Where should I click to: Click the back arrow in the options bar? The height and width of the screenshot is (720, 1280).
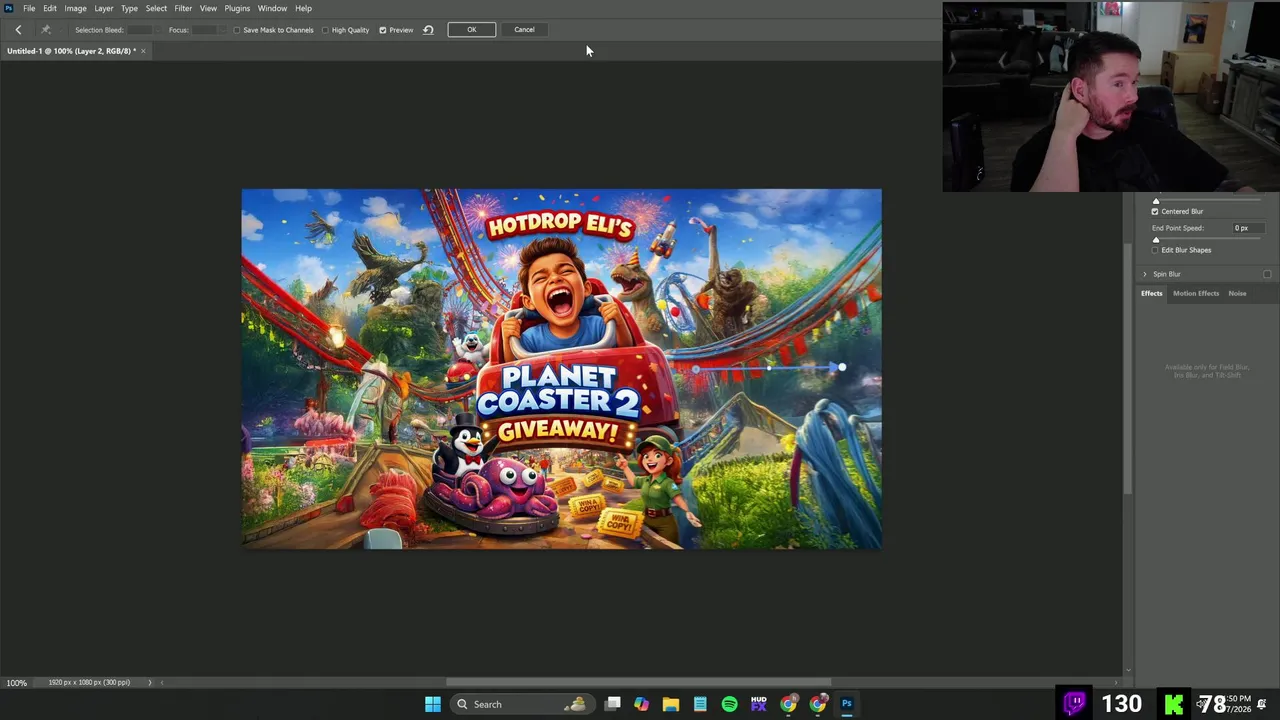pyautogui.click(x=18, y=30)
